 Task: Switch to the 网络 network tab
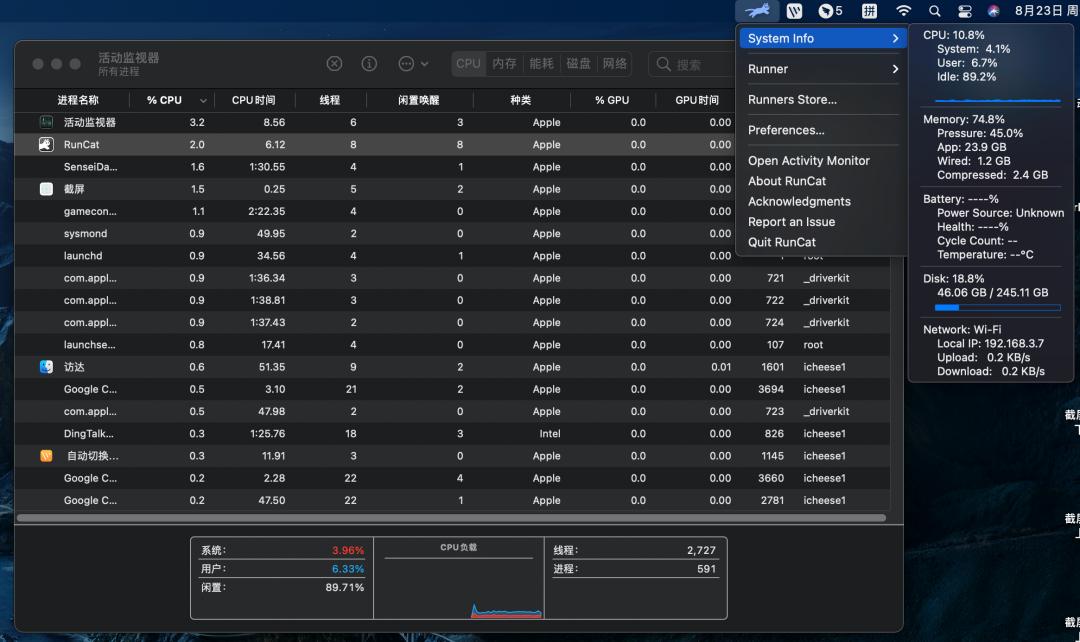tap(615, 64)
